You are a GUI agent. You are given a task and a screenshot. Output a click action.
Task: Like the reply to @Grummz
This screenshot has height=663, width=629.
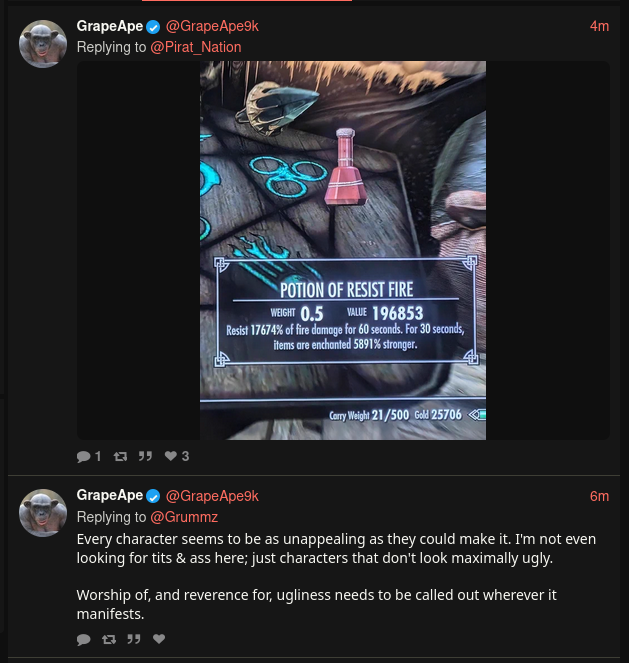[x=159, y=639]
